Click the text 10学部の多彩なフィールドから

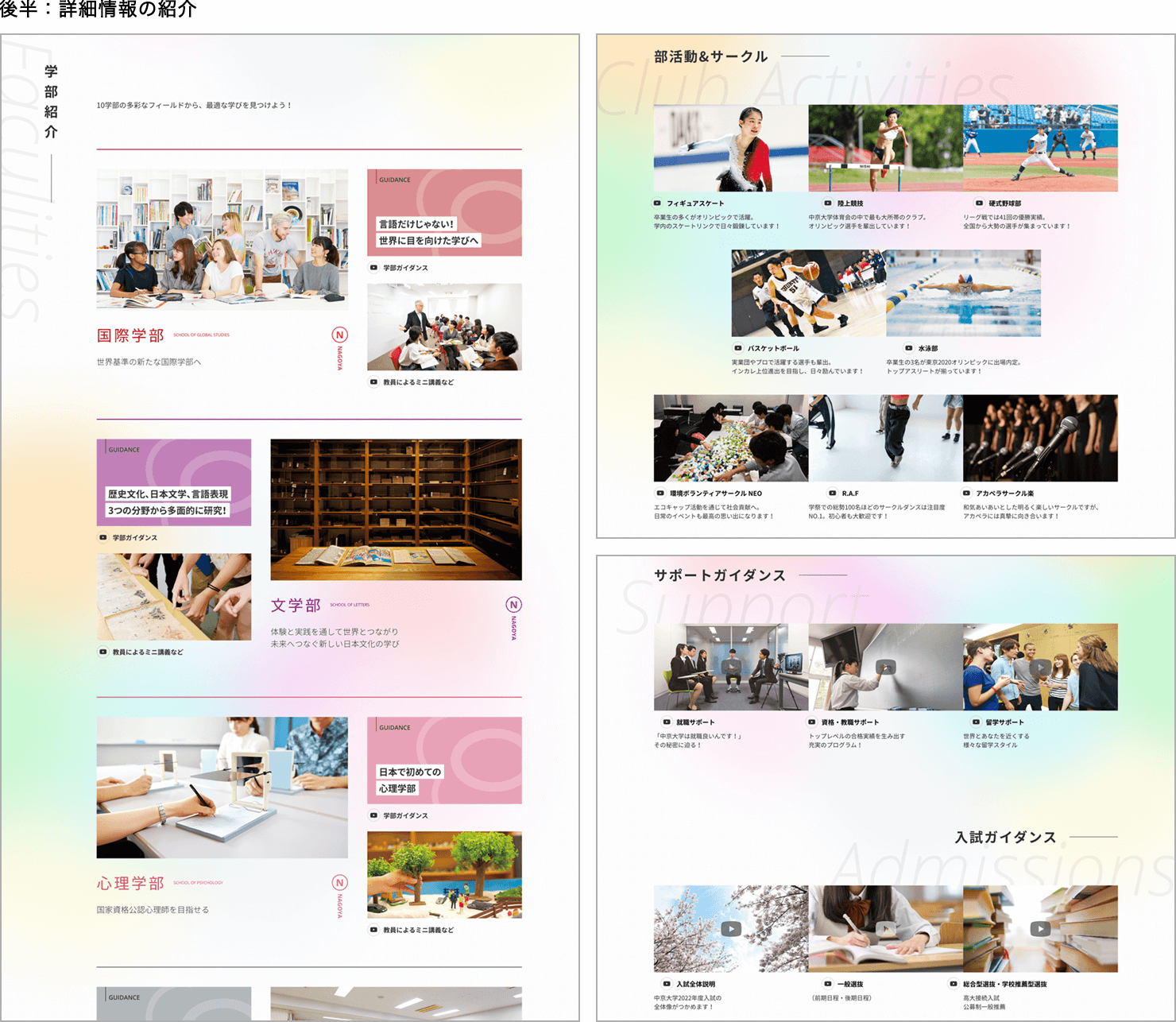pyautogui.click(x=149, y=105)
